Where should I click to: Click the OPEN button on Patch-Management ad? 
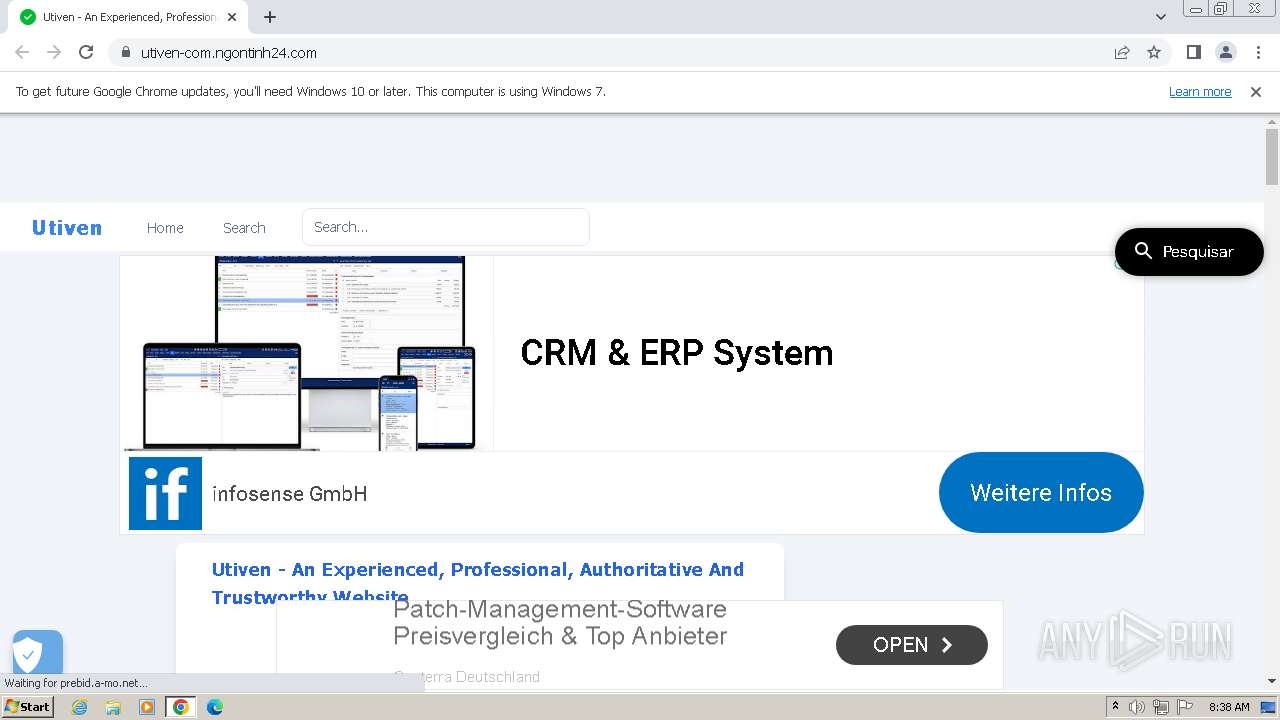(912, 645)
